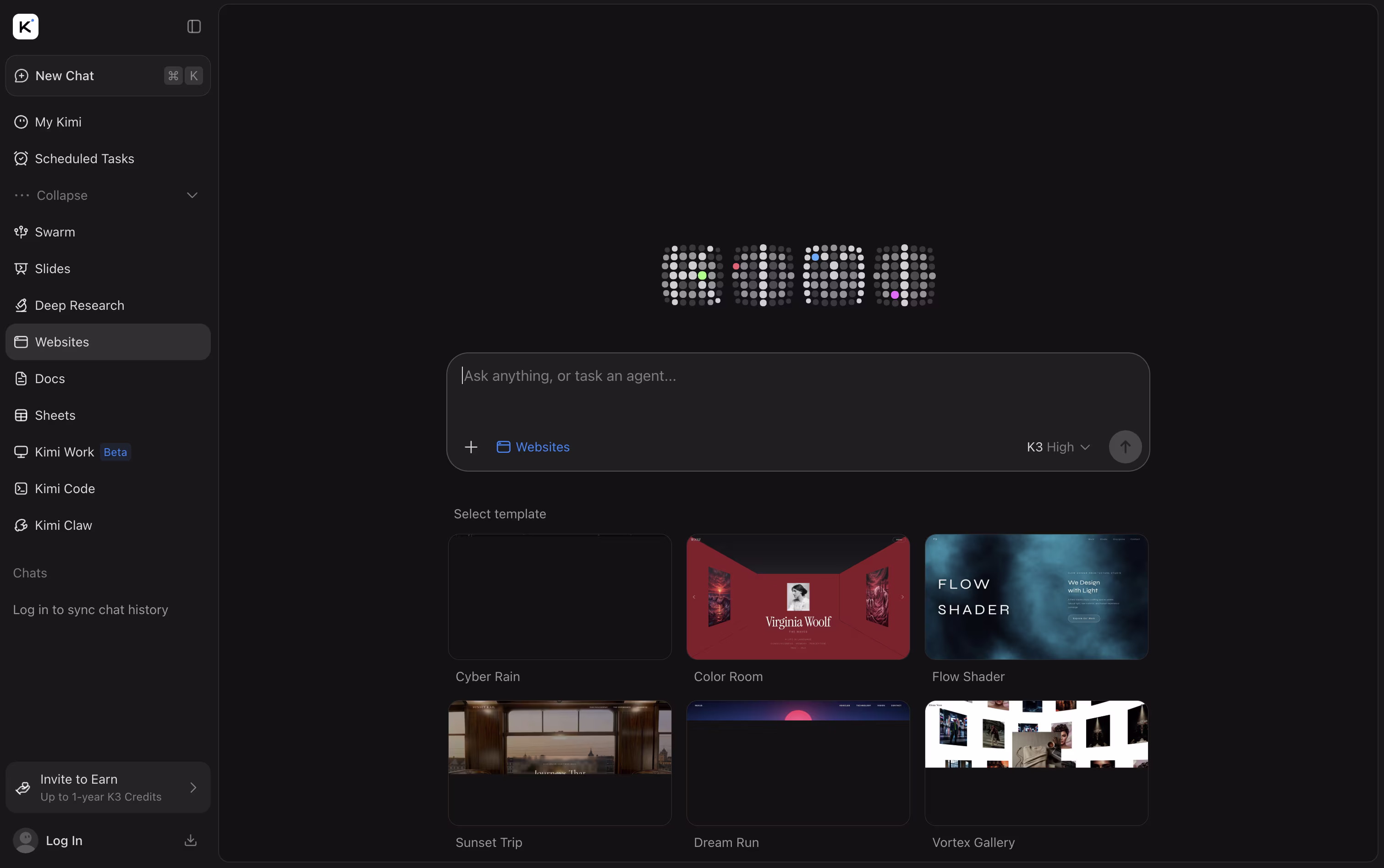Open Invite to Earn banner
Viewport: 1384px width, 868px height.
pyautogui.click(x=108, y=788)
